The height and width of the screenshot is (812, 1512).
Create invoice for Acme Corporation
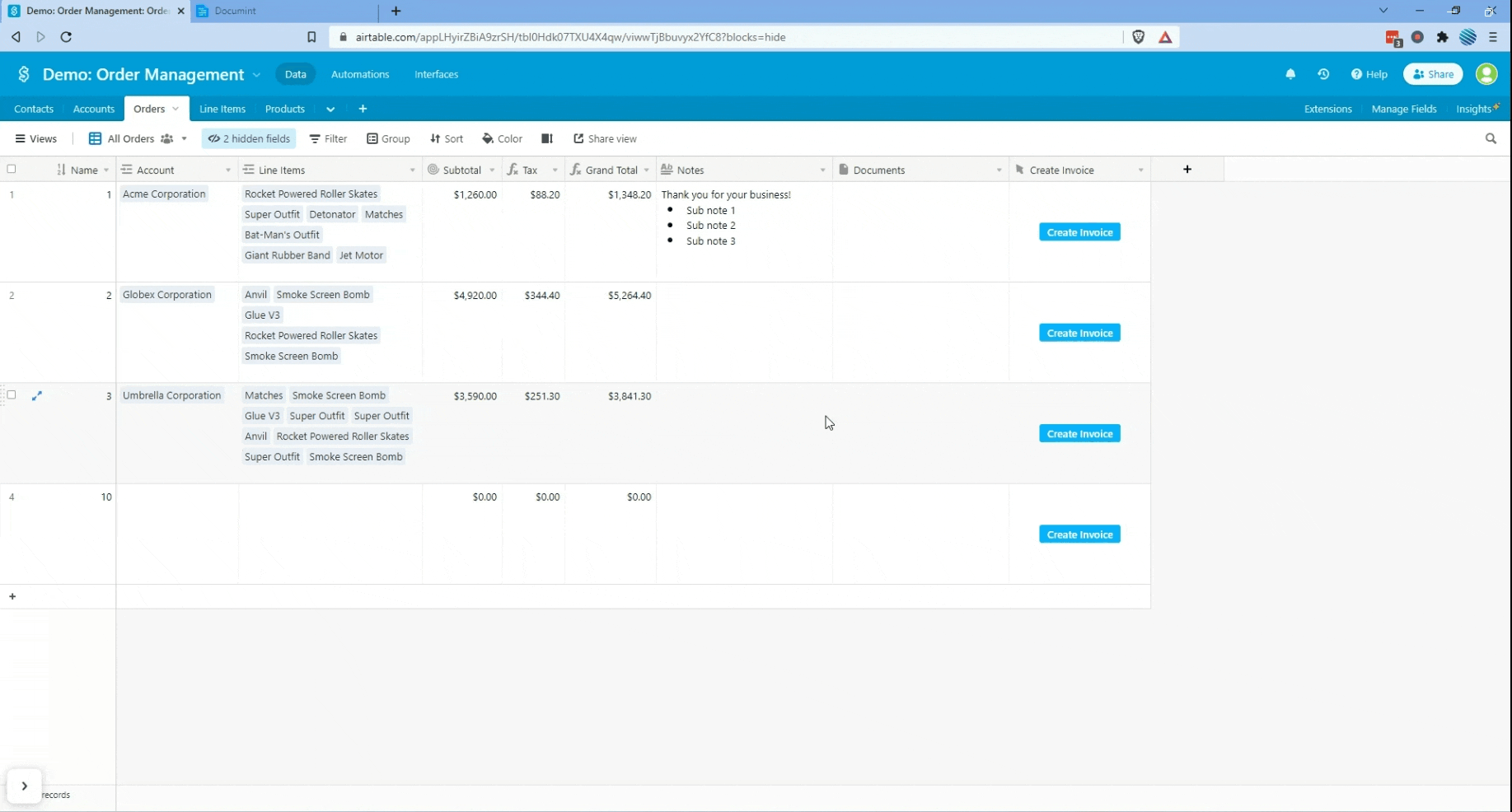[1079, 232]
